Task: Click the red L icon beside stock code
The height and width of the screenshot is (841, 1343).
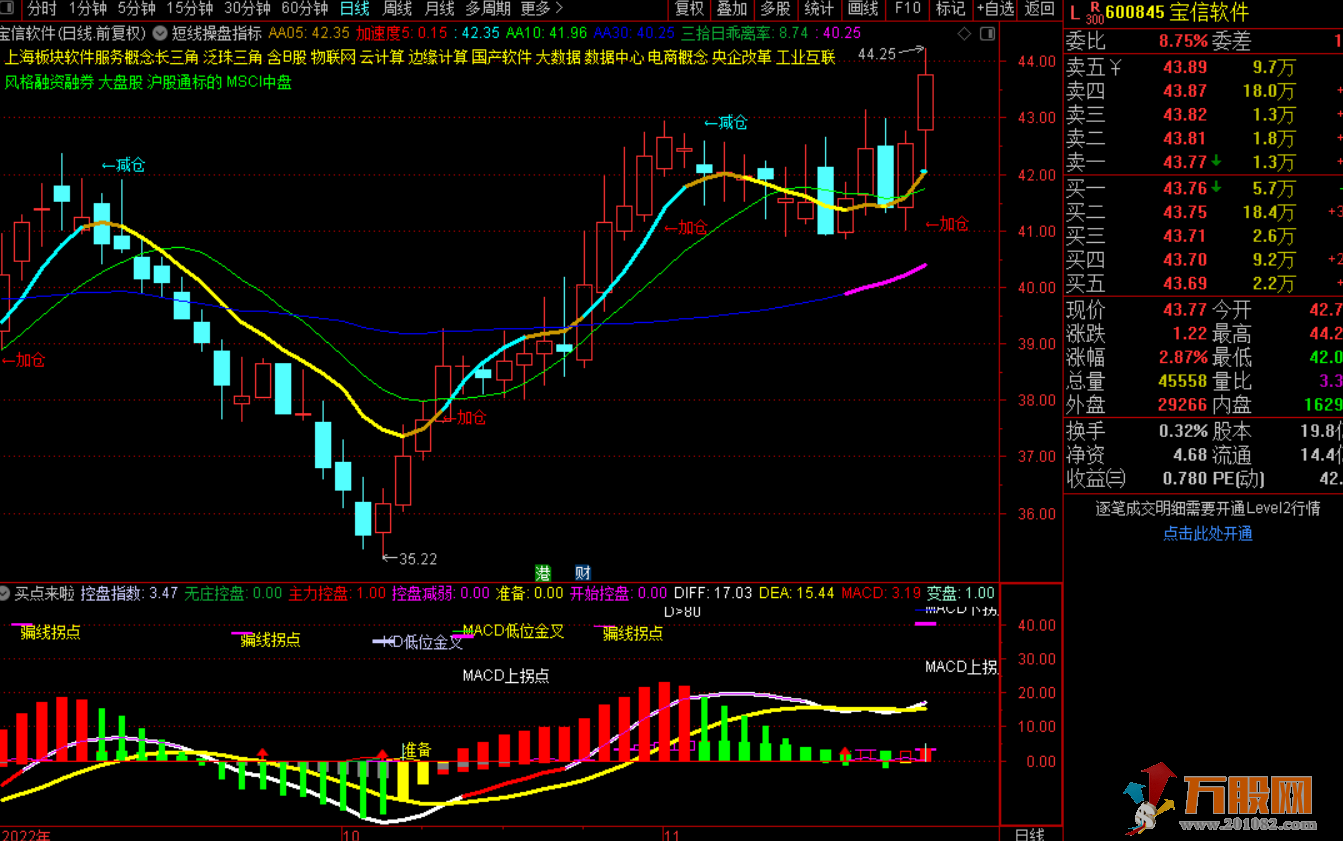Action: (1075, 14)
